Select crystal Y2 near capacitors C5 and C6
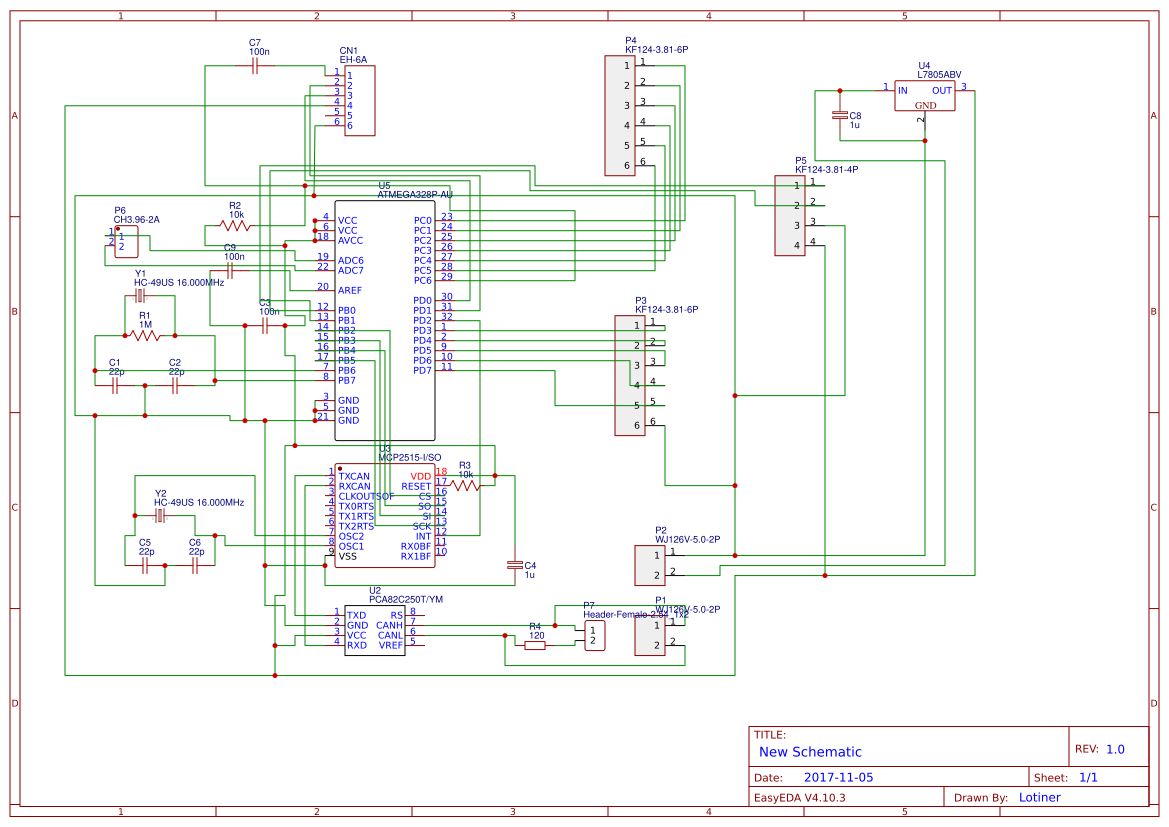Viewport: 1169px width, 827px height. (160, 513)
